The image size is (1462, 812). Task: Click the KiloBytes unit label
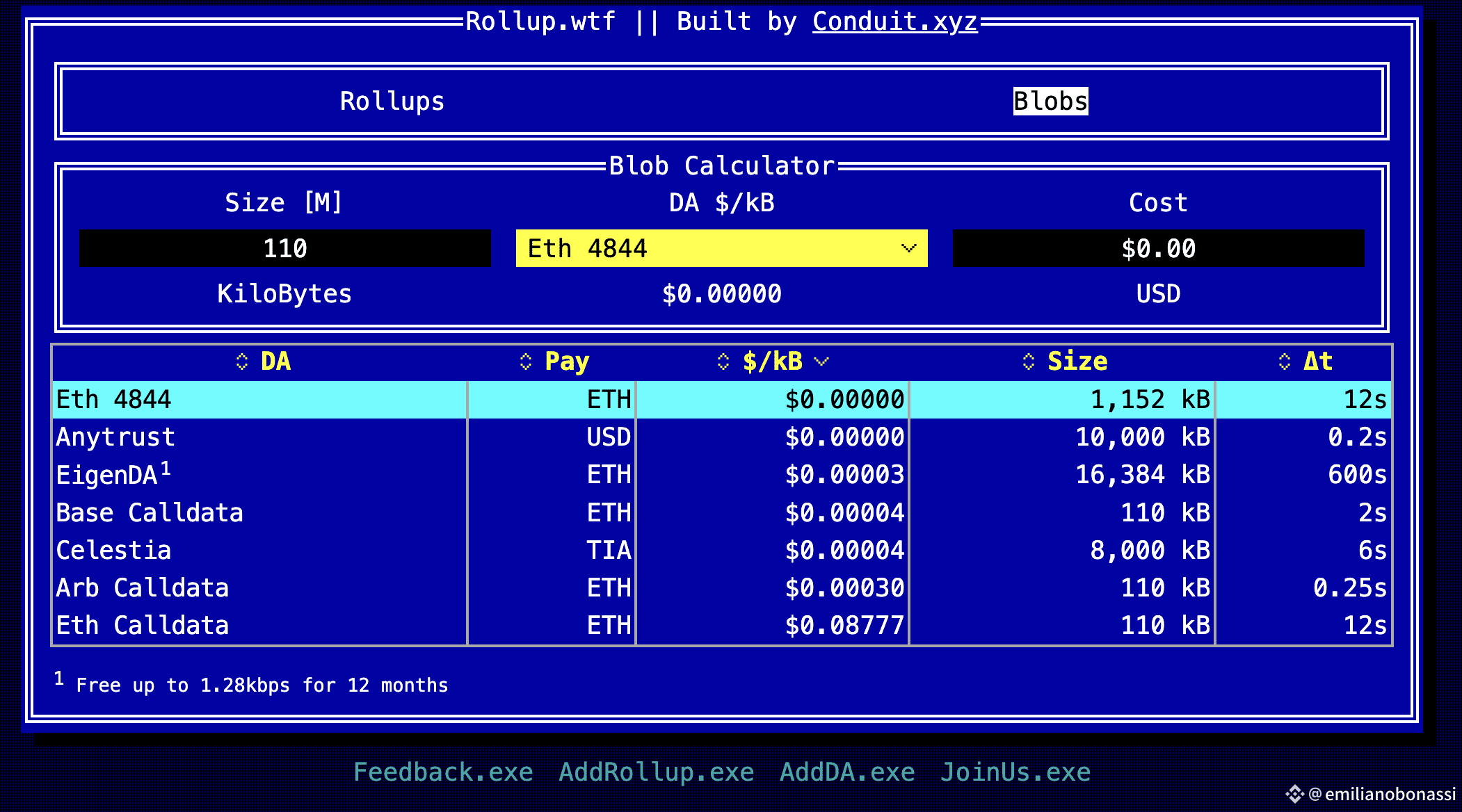click(284, 294)
